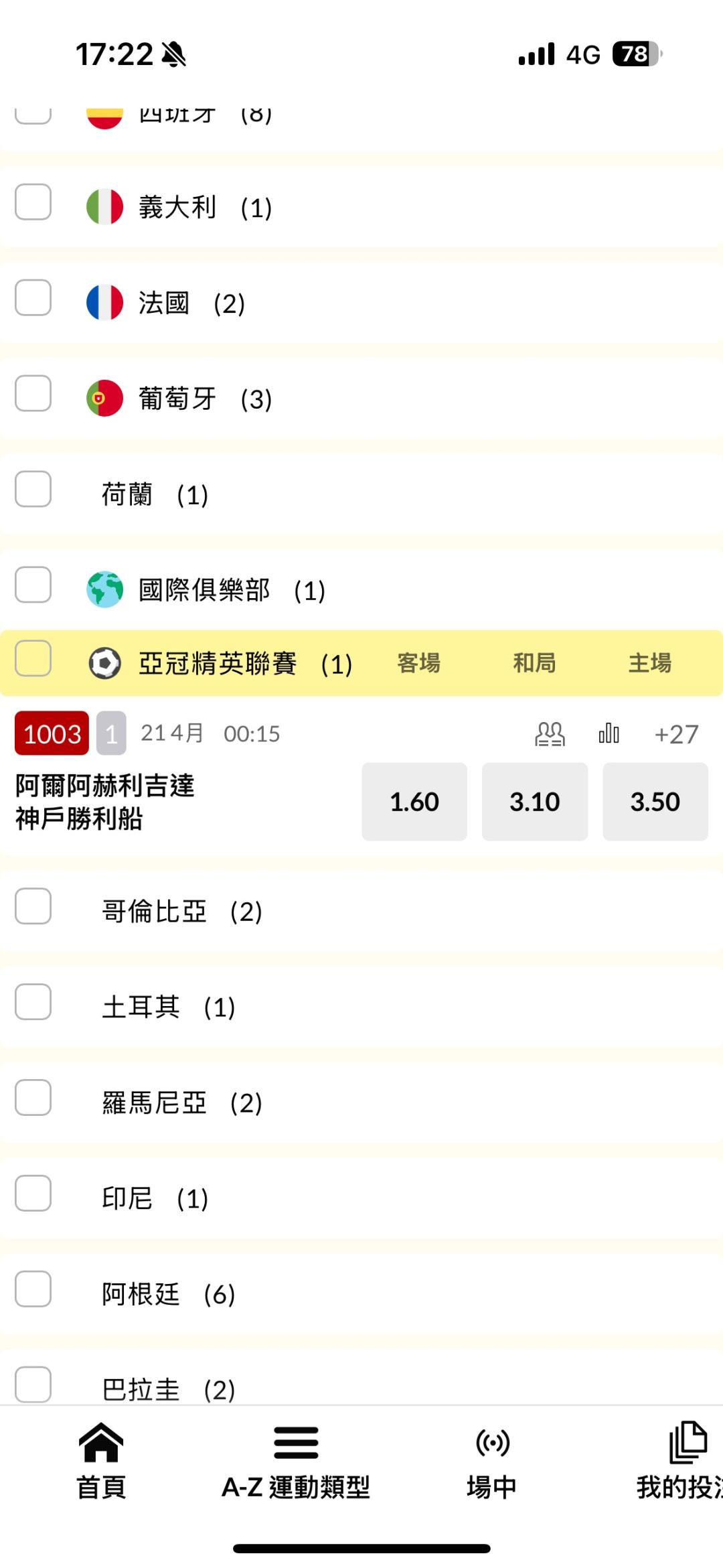Tap the in-play live broadcast icon
The image size is (723, 1568).
[x=492, y=1443]
